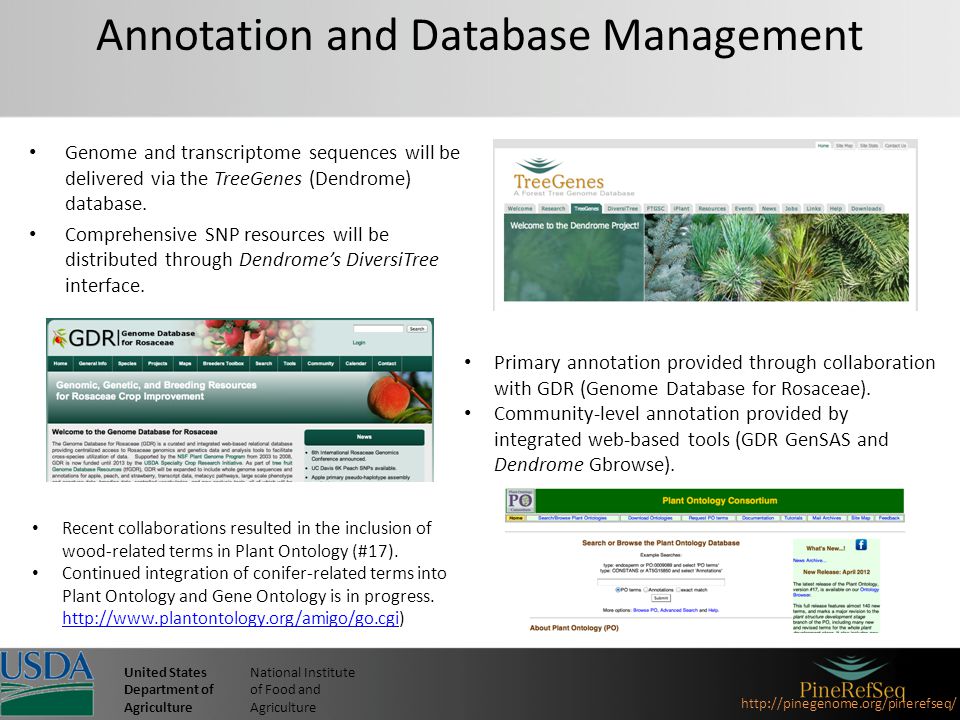Screen dimensions: 960x720
Task: Open Mail Archives on Plant Ontology menu
Action: tap(827, 518)
